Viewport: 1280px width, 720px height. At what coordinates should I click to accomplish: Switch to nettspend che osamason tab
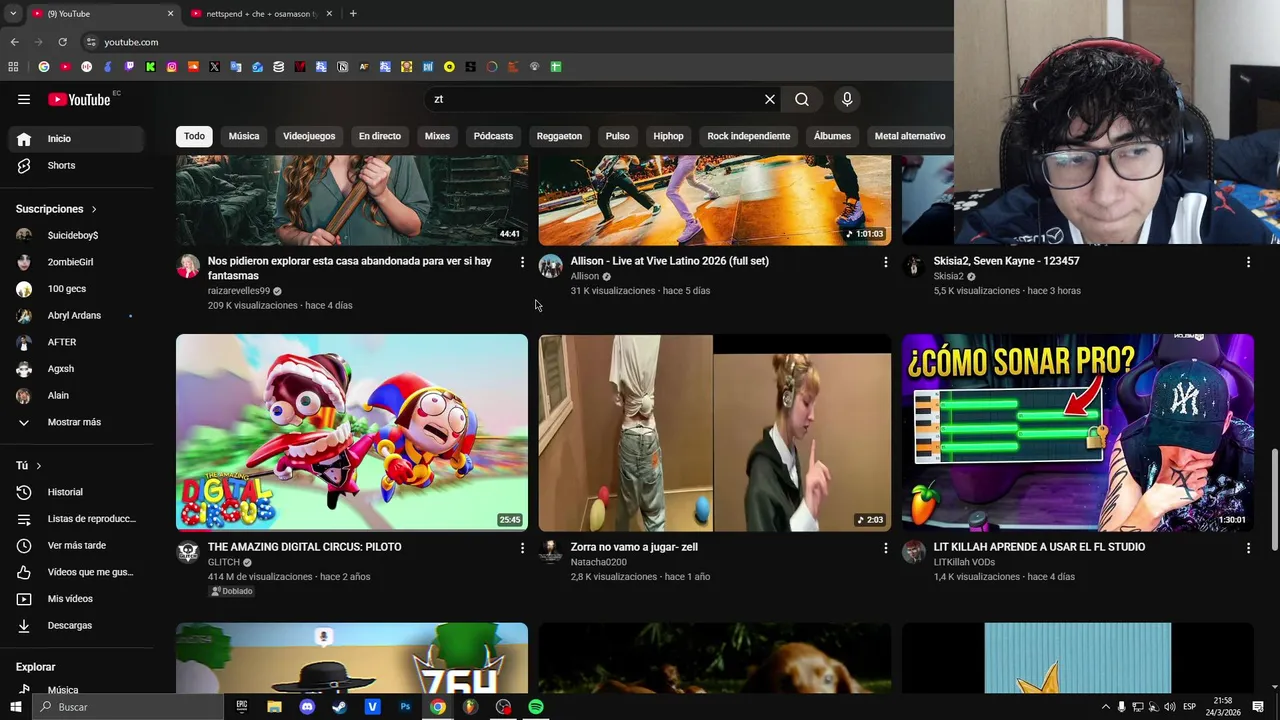point(260,14)
